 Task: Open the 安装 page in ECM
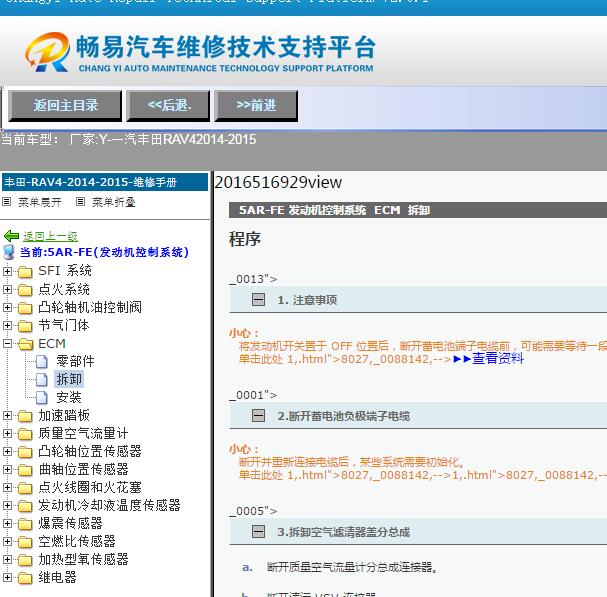(69, 397)
